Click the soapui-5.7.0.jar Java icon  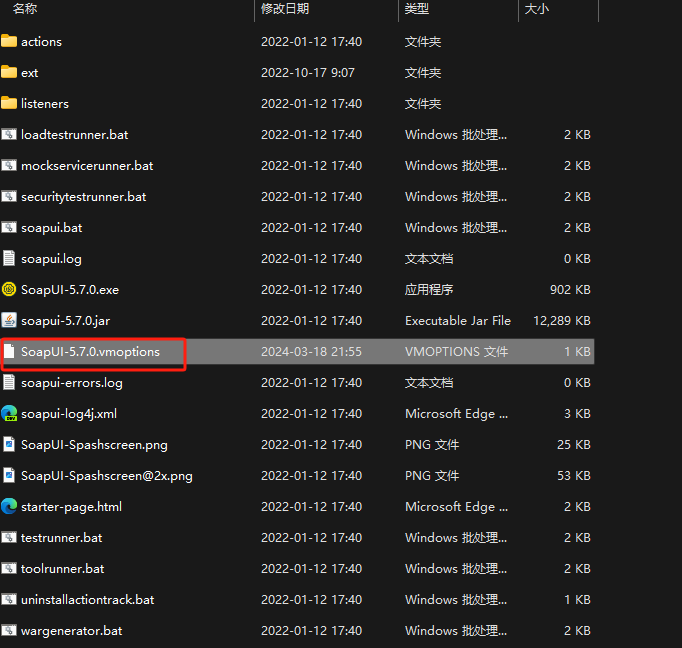[9, 321]
